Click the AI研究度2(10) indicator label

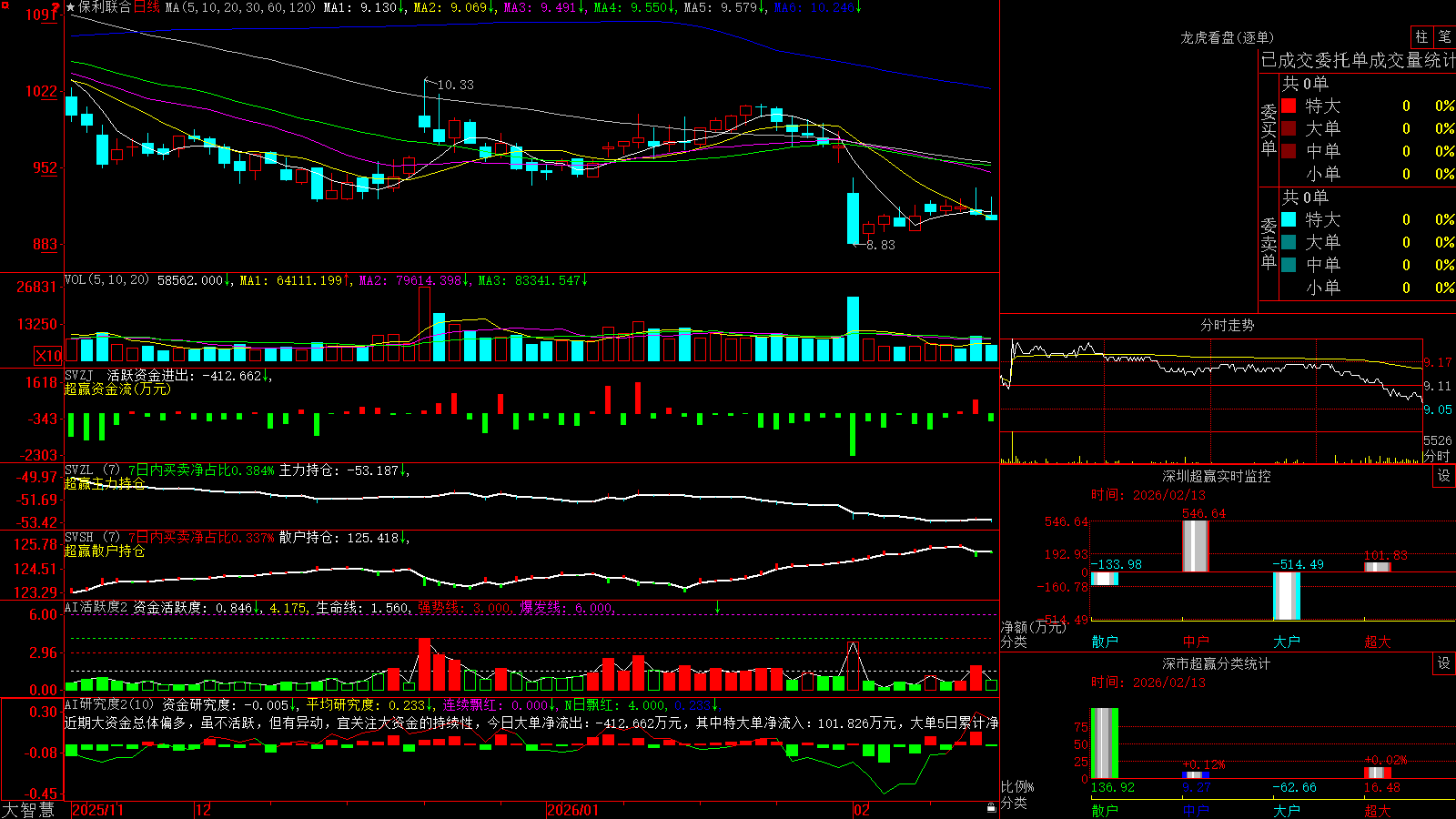(x=109, y=704)
